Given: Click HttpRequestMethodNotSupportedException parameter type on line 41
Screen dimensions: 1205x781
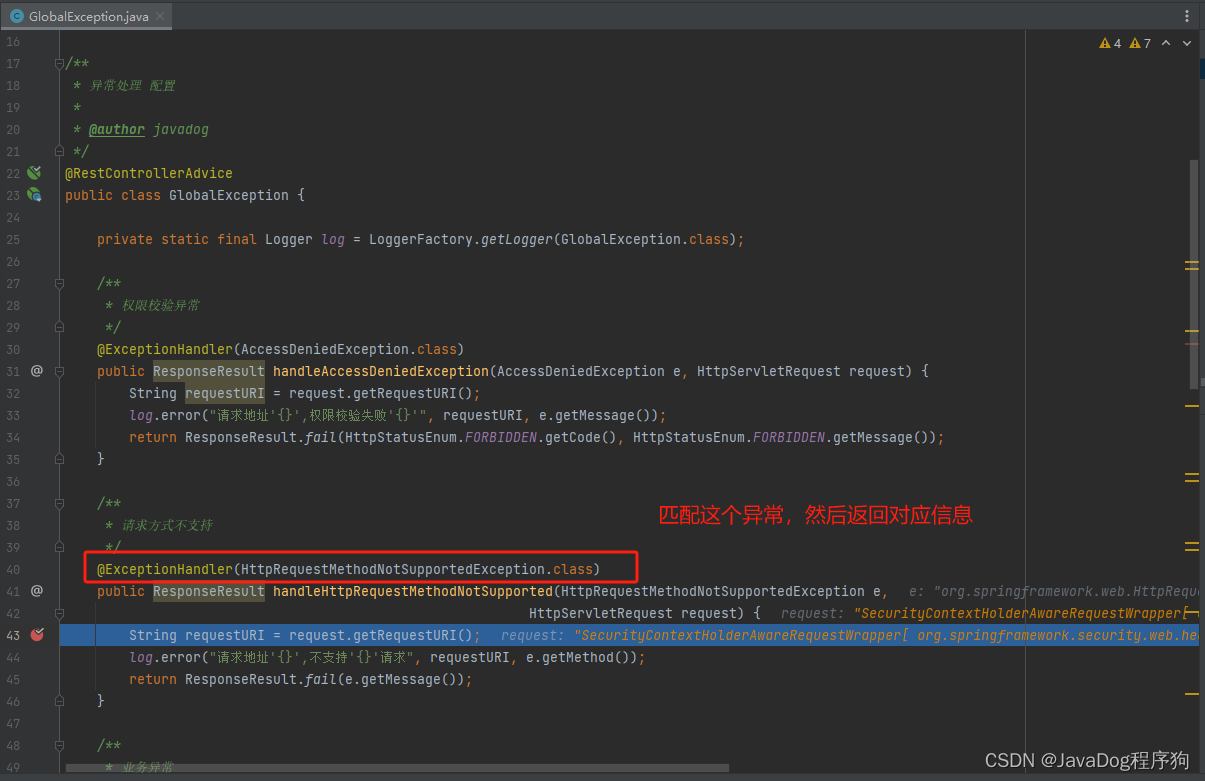Looking at the screenshot, I should pos(713,591).
